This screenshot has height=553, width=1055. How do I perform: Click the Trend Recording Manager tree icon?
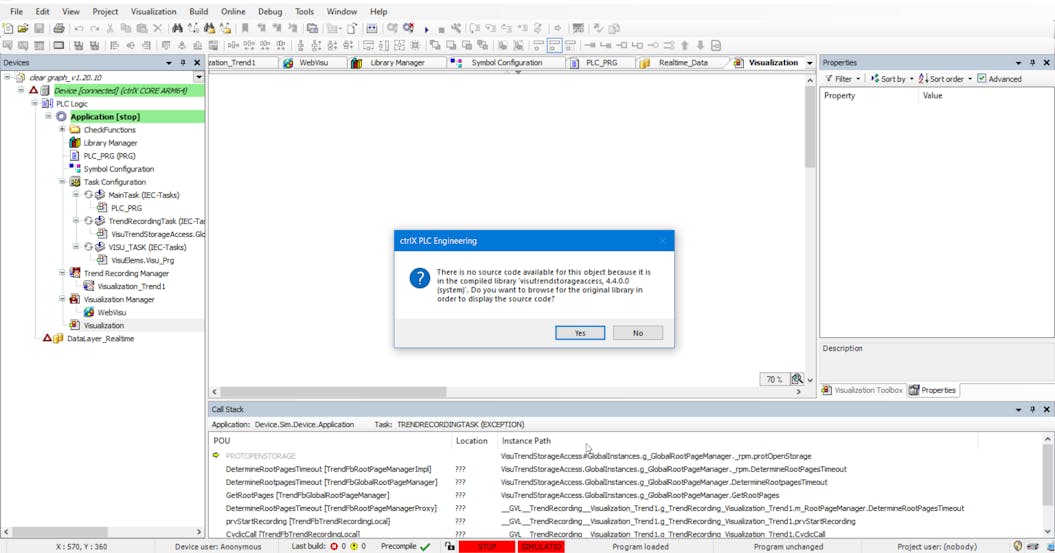click(x=75, y=273)
